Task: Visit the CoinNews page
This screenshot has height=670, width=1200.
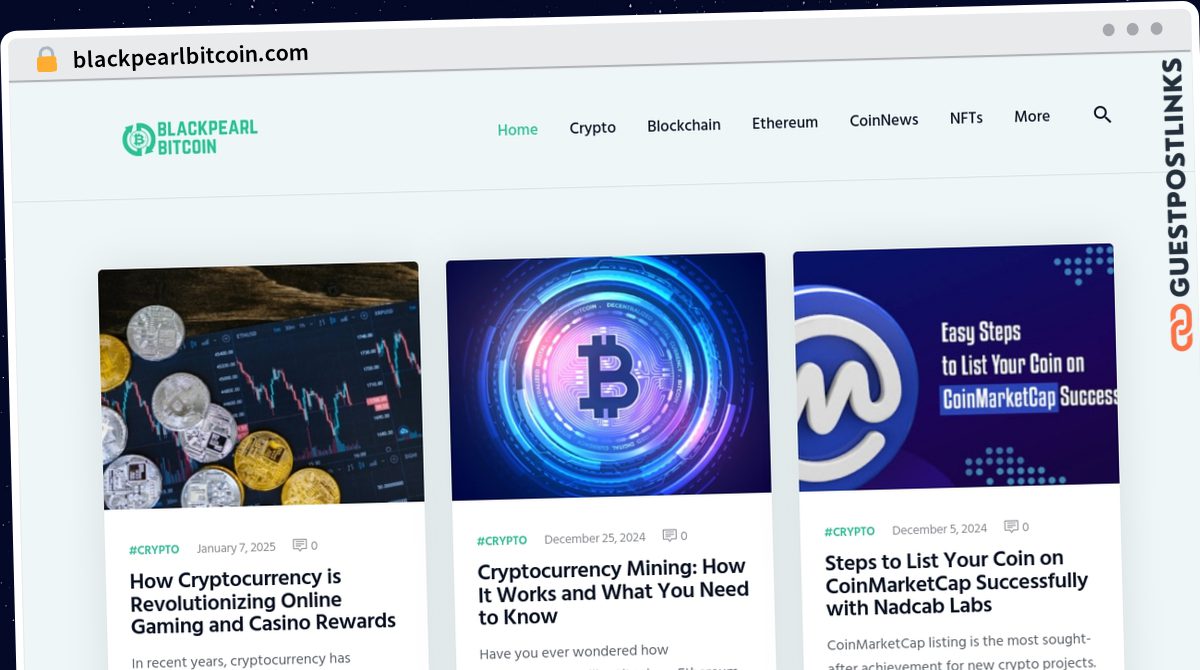Action: coord(884,120)
